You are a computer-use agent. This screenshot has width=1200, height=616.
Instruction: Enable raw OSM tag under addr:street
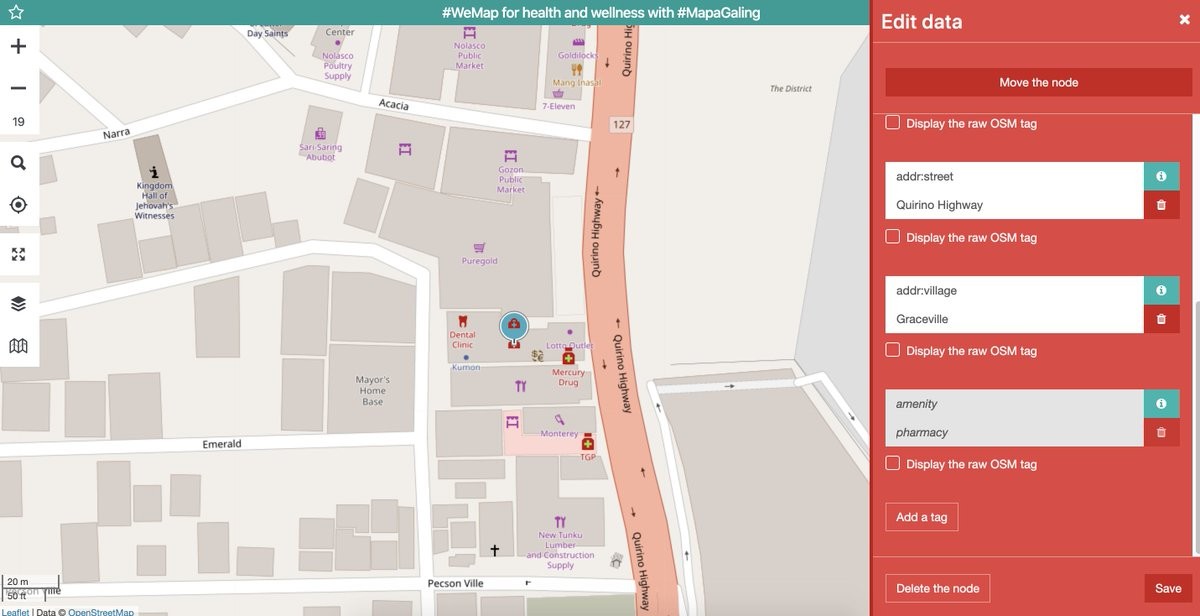[x=893, y=237]
